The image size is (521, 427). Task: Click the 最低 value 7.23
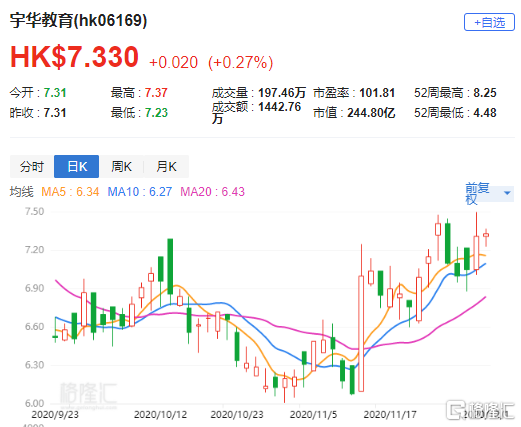[156, 113]
